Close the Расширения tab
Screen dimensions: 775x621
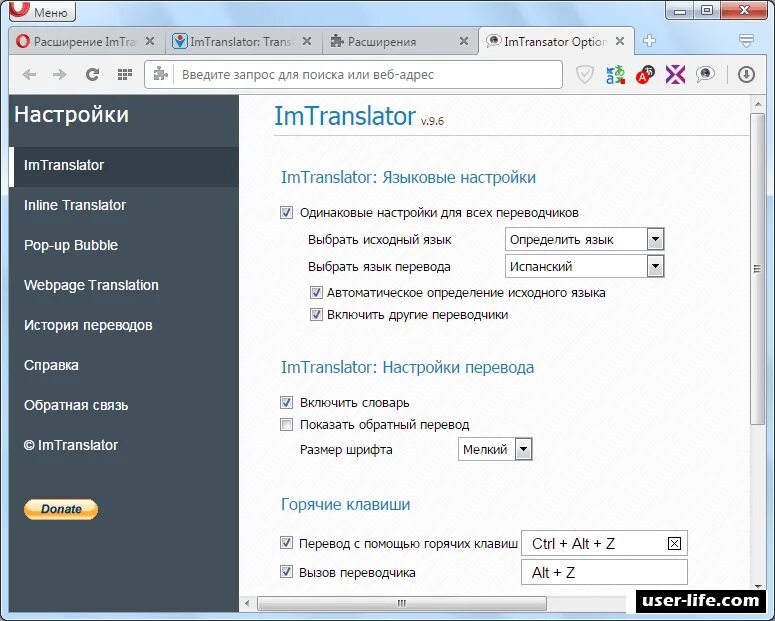[464, 41]
